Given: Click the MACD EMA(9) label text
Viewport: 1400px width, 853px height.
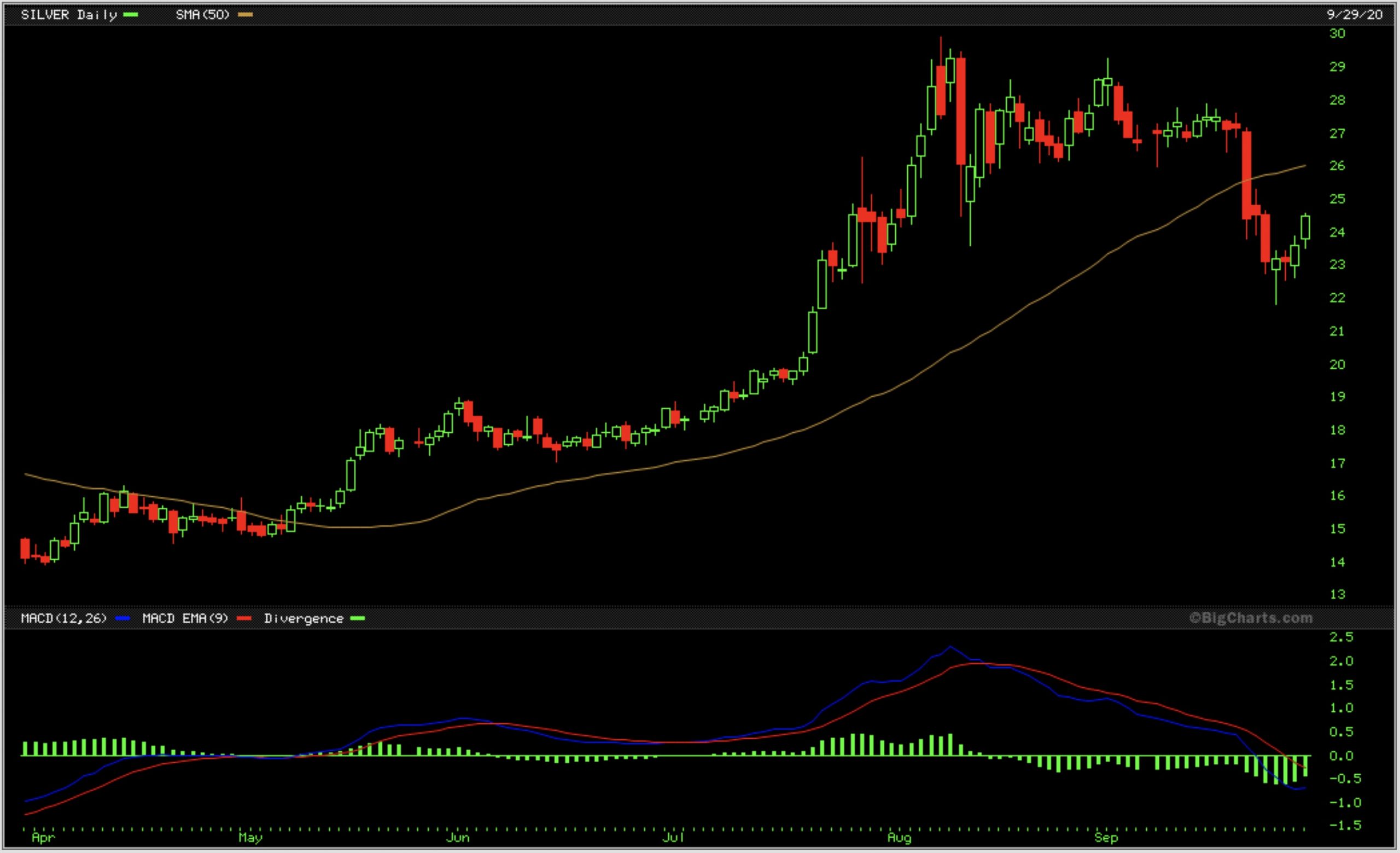Looking at the screenshot, I should [x=185, y=618].
